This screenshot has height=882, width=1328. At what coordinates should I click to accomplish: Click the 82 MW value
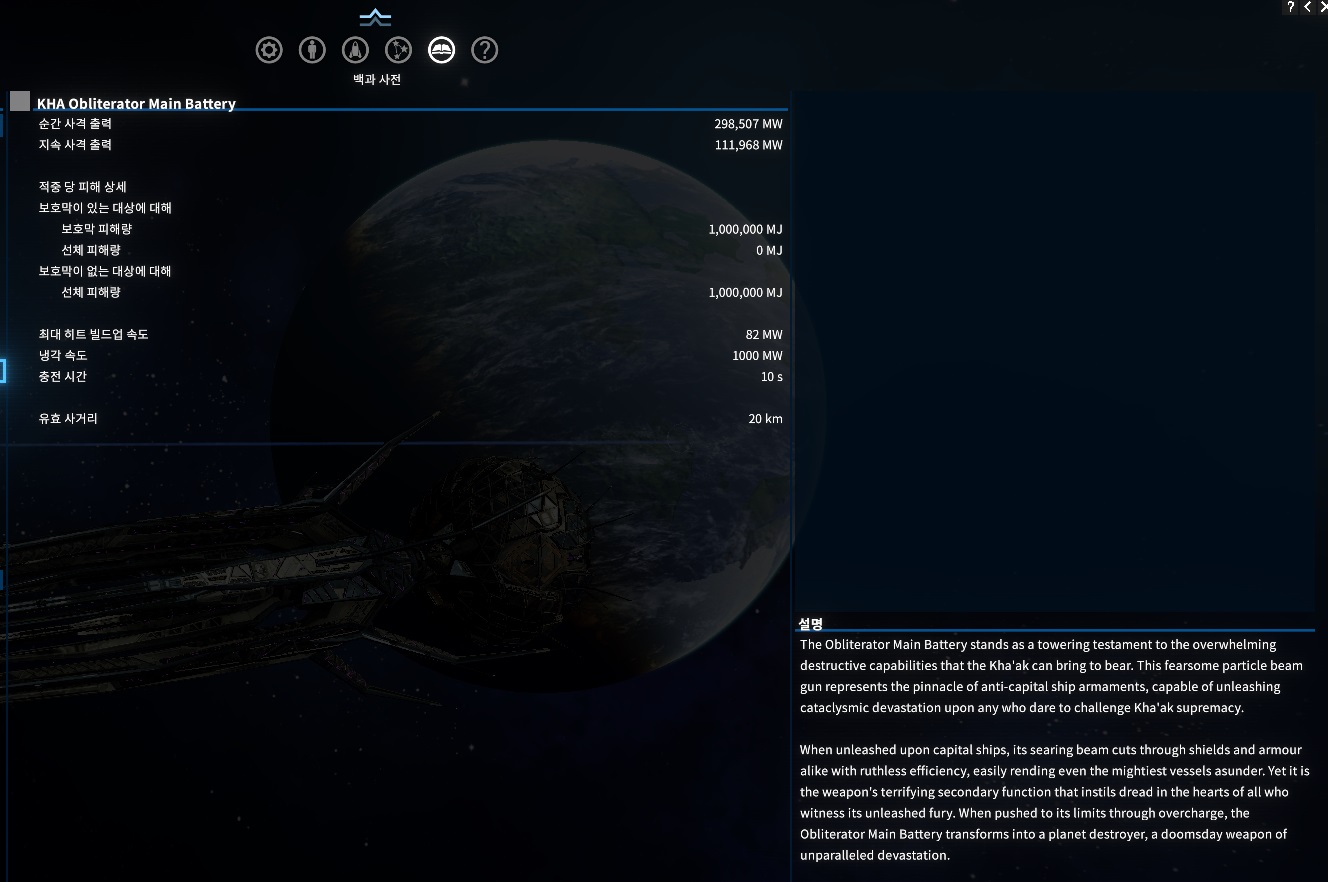click(x=764, y=334)
